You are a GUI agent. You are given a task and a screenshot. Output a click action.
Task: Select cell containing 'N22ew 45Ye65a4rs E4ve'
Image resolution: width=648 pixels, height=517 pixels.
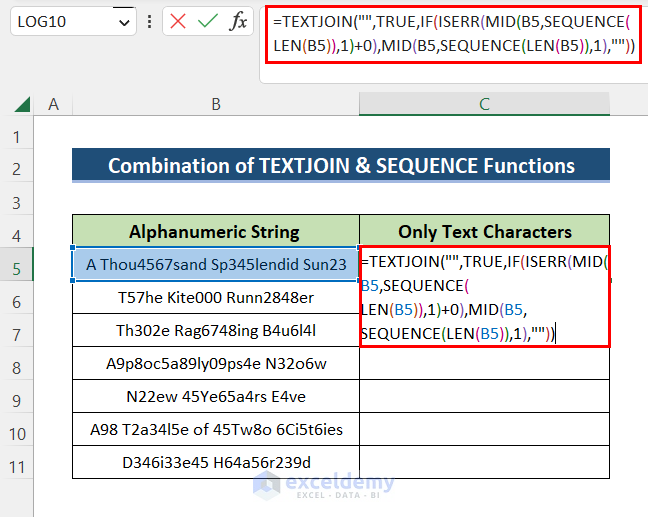point(215,397)
